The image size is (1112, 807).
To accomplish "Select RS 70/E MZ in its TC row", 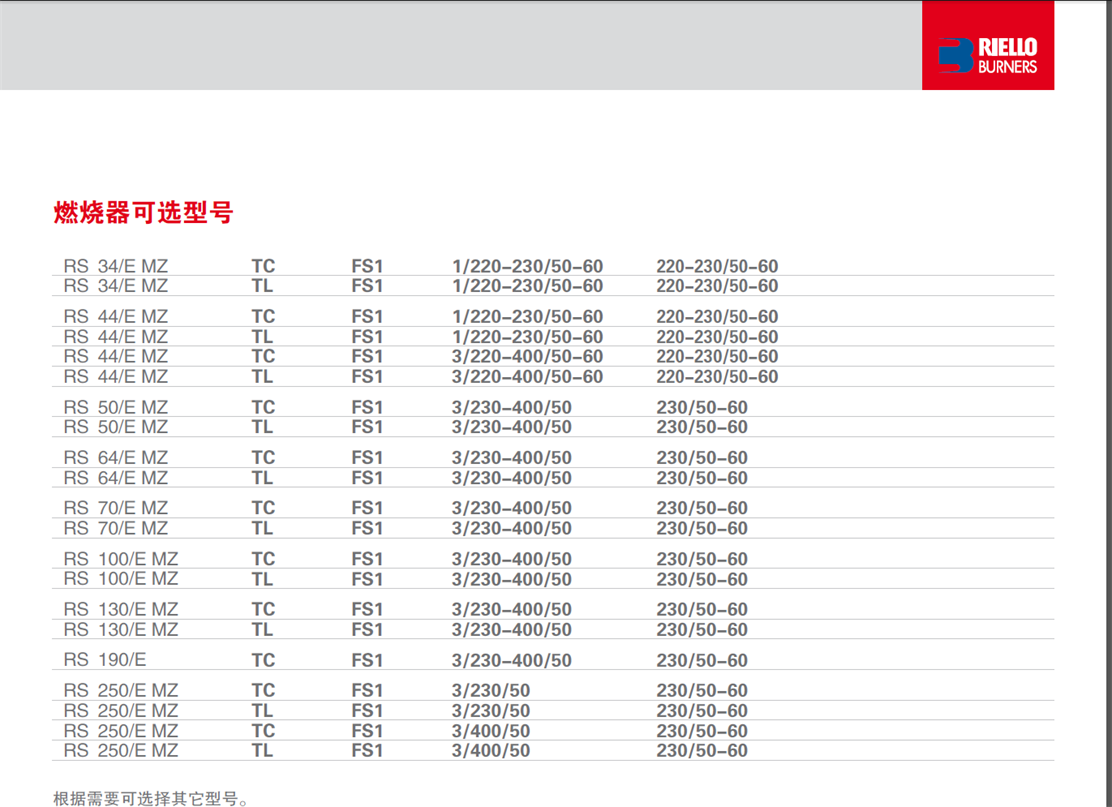I will click(x=116, y=508).
